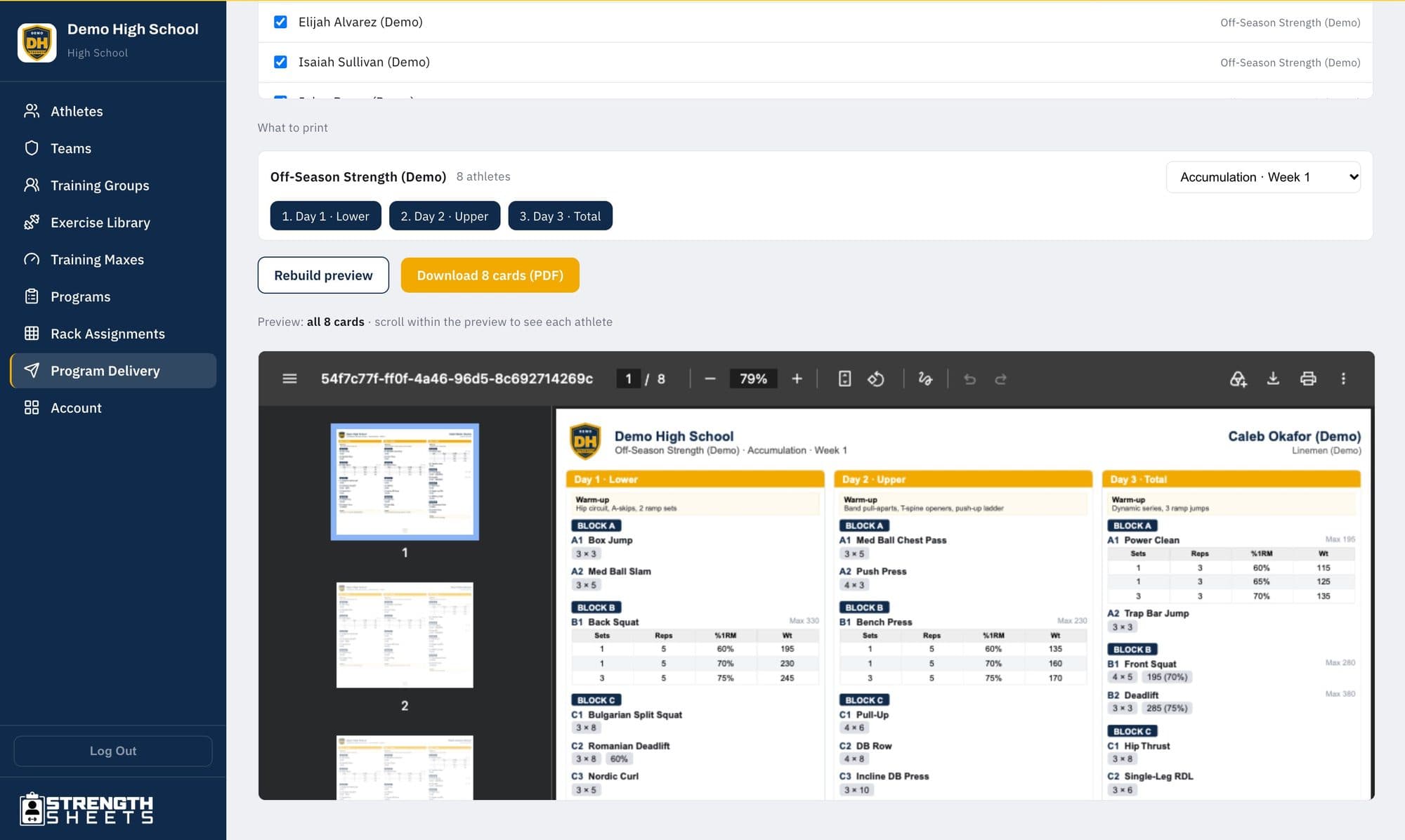
Task: Click the PDF file name text
Action: point(457,379)
